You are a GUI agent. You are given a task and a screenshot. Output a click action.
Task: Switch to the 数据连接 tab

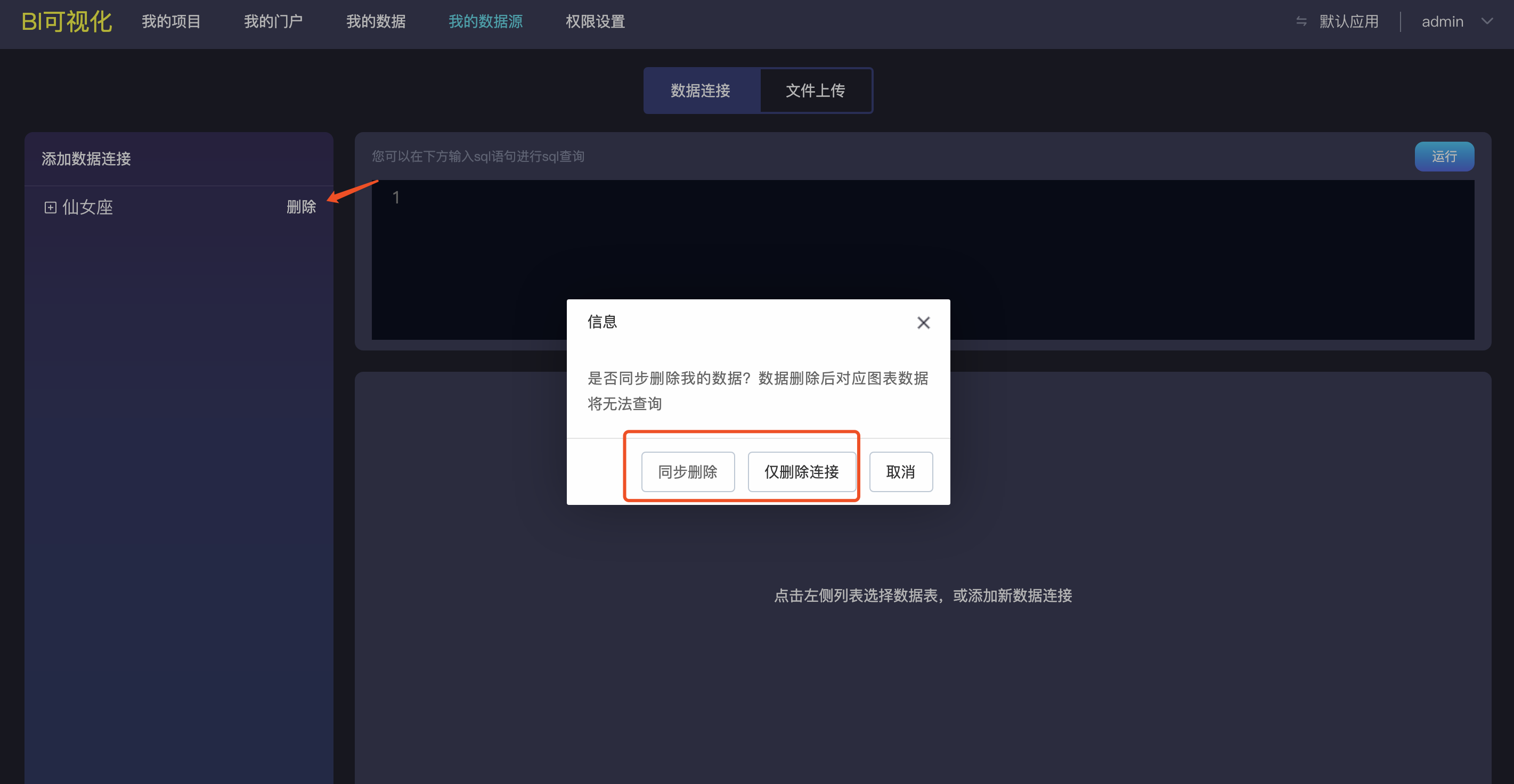701,91
